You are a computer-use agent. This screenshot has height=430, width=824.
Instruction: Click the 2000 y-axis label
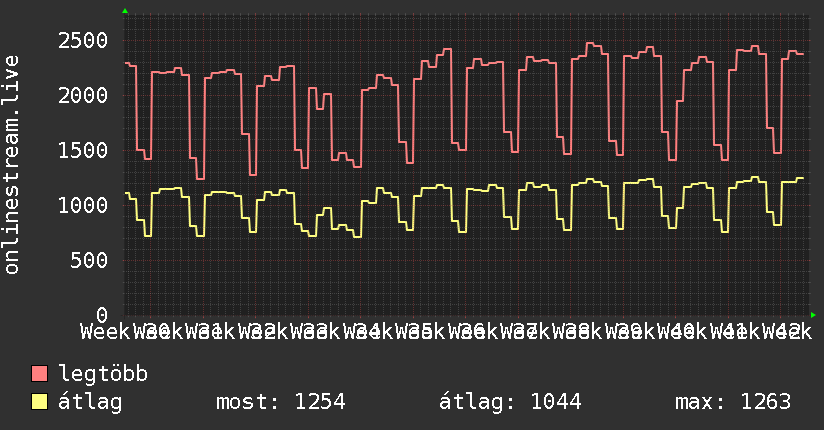[83, 96]
